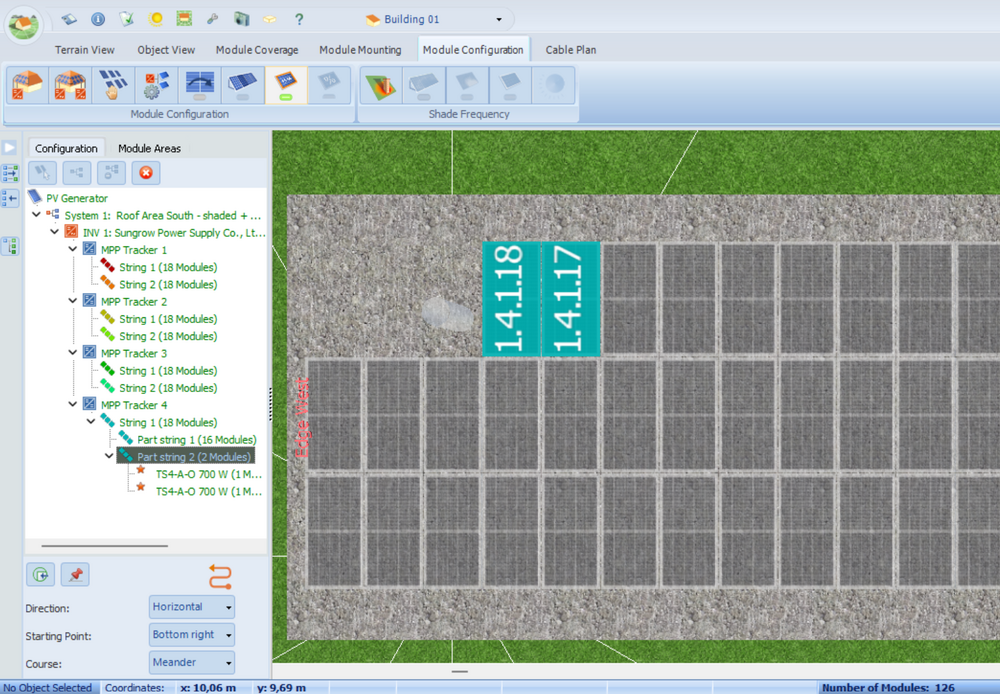Toggle the highlighted module string display button
Image resolution: width=1000 pixels, height=694 pixels.
285,85
